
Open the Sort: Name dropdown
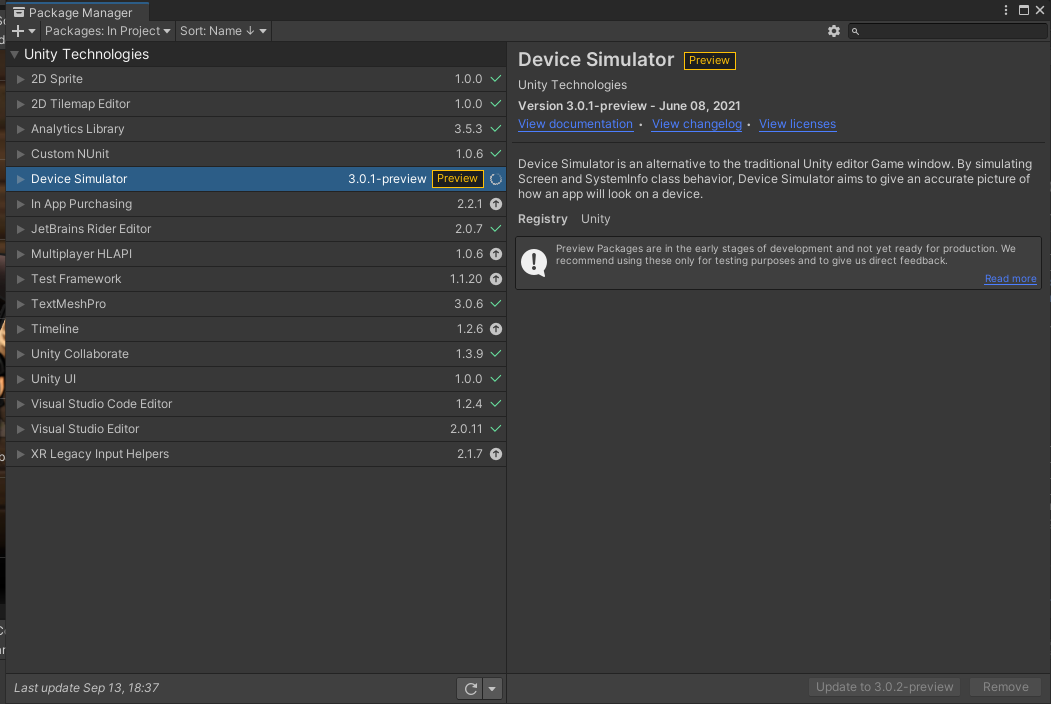pyautogui.click(x=223, y=31)
